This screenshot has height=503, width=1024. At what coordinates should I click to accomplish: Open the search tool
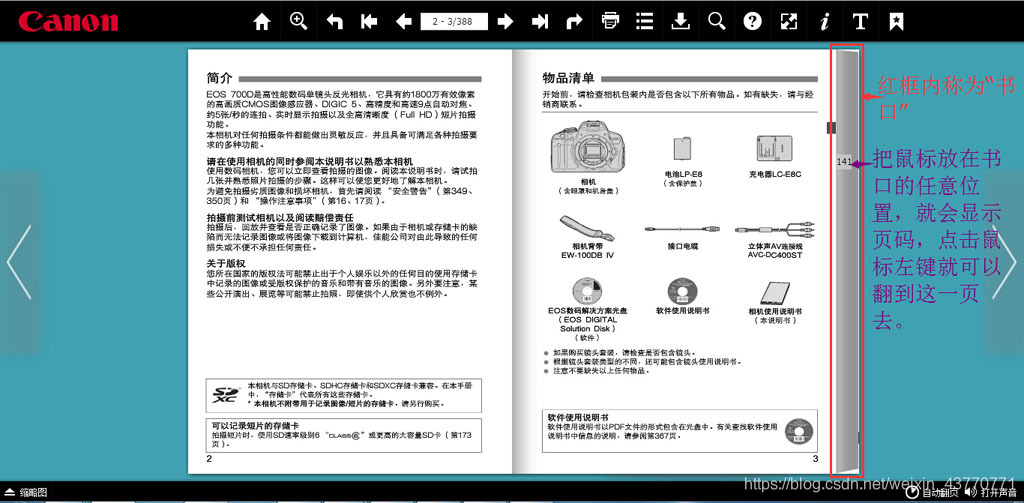[716, 22]
